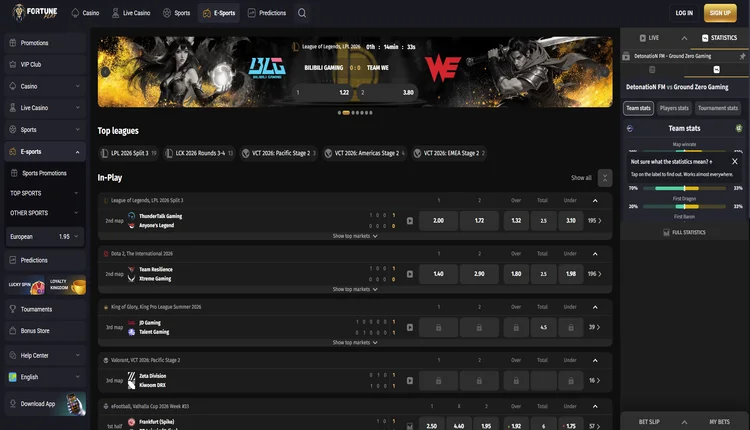
Task: Expand the Sports sidebar submenu
Action: pos(77,130)
